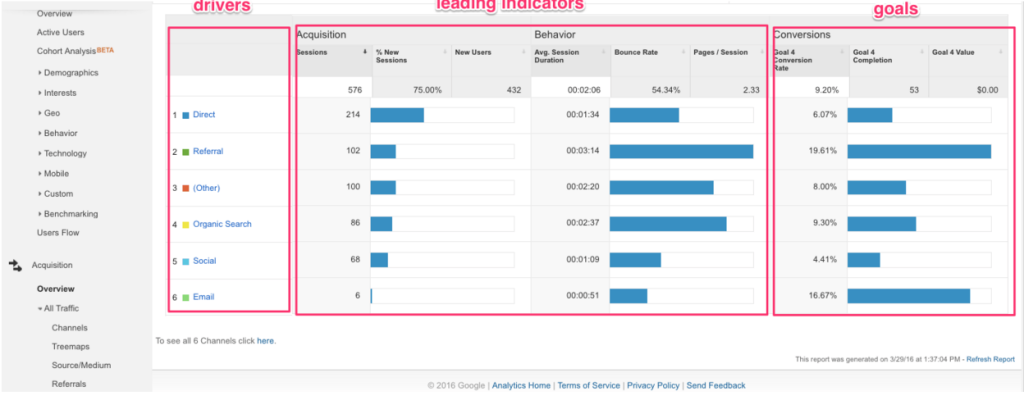Click the Acquisition section icon in sidebar
Viewport: 1024px width, 405px height.
(x=15, y=265)
